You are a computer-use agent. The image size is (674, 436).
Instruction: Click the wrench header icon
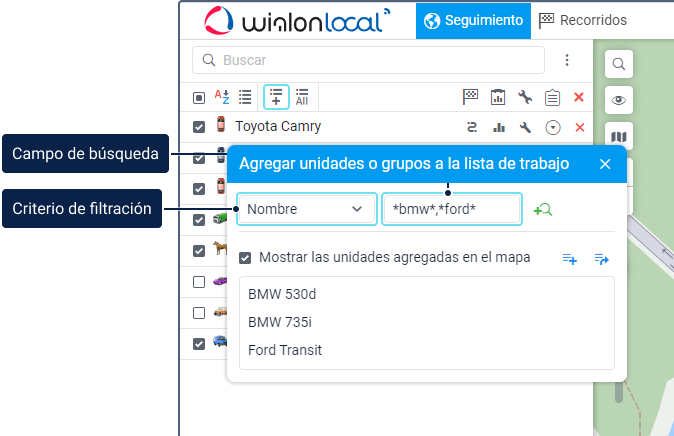pos(525,97)
